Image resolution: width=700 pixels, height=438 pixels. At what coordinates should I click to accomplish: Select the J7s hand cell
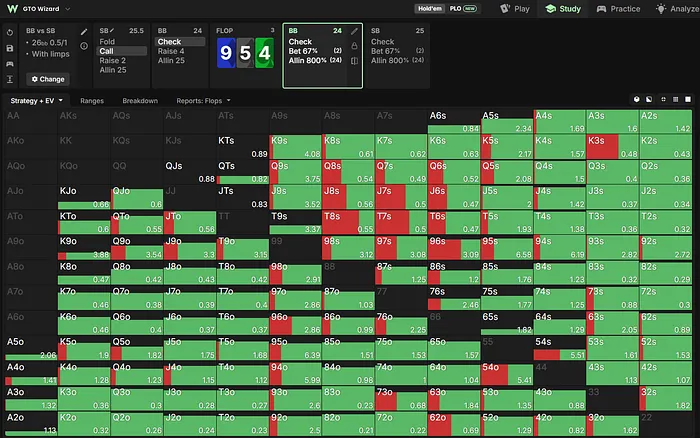tap(401, 197)
